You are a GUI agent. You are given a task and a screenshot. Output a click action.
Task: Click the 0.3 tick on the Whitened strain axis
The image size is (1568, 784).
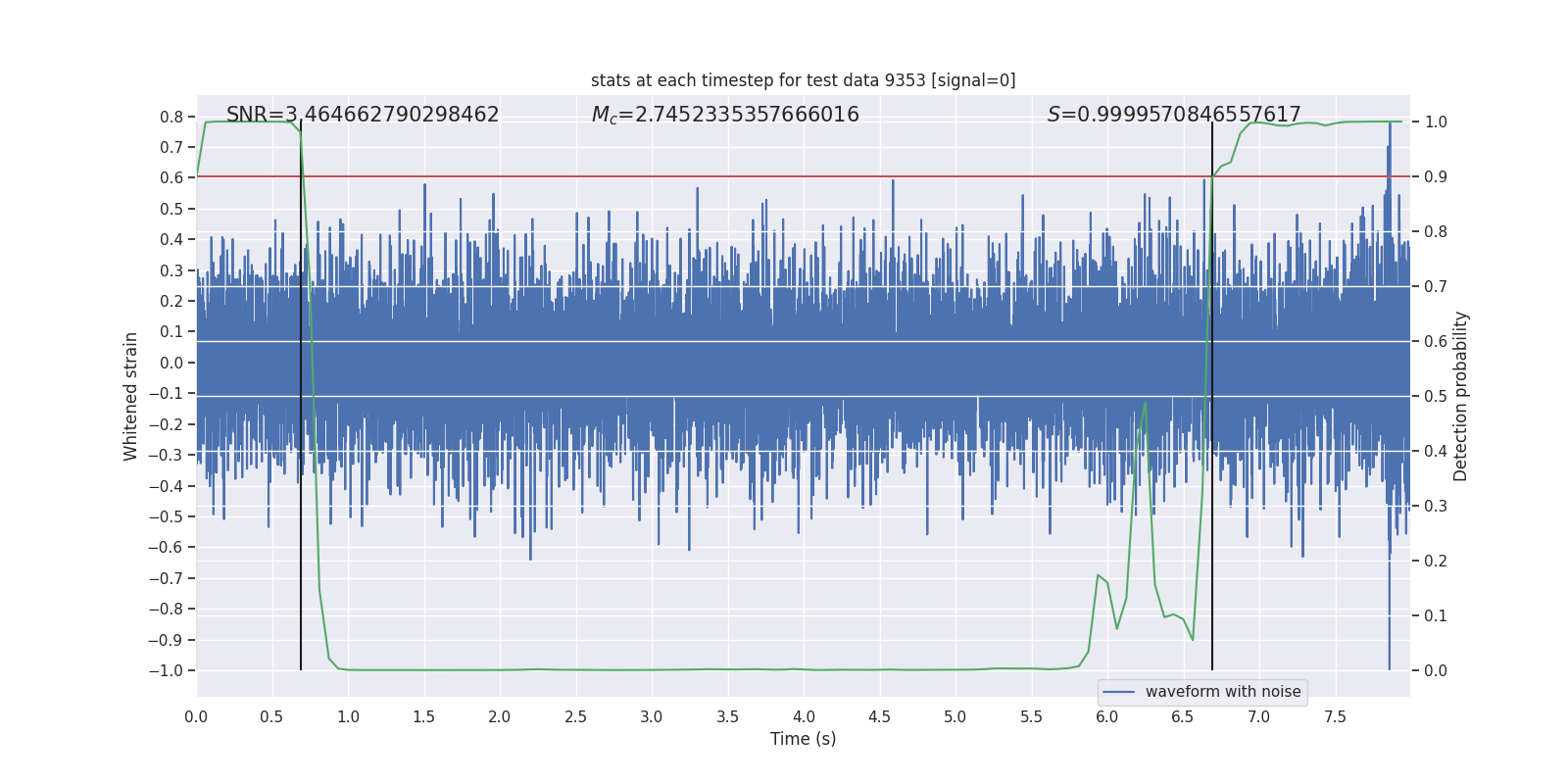pos(171,270)
